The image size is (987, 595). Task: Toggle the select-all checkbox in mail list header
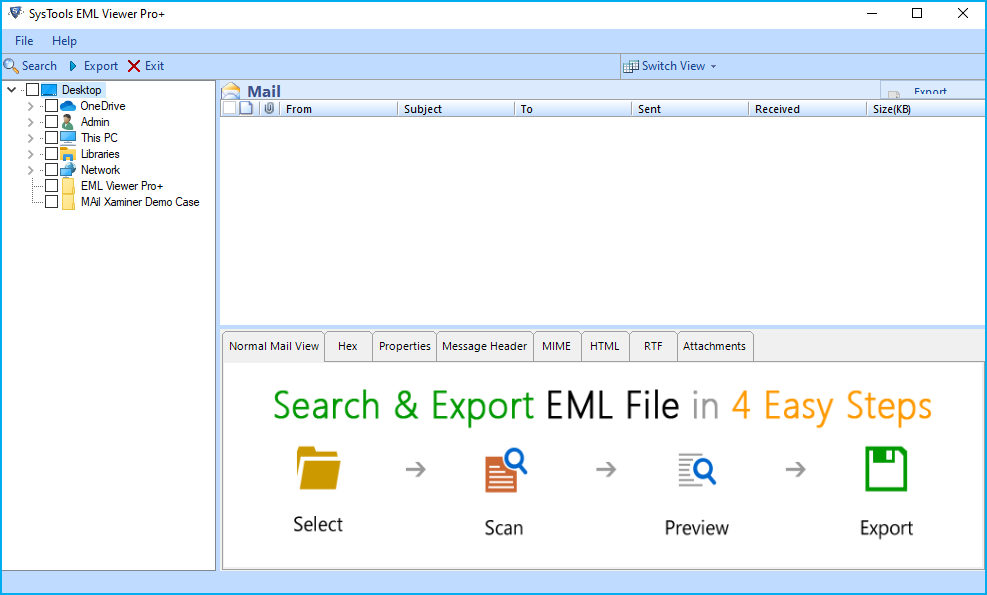[230, 108]
